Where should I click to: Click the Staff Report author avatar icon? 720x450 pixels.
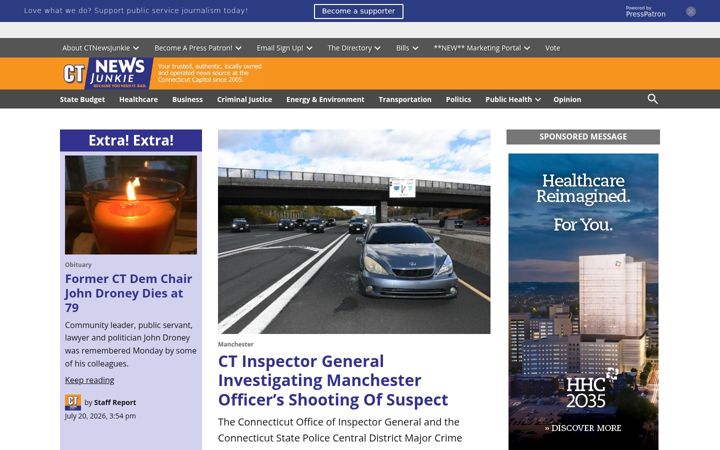tap(73, 402)
